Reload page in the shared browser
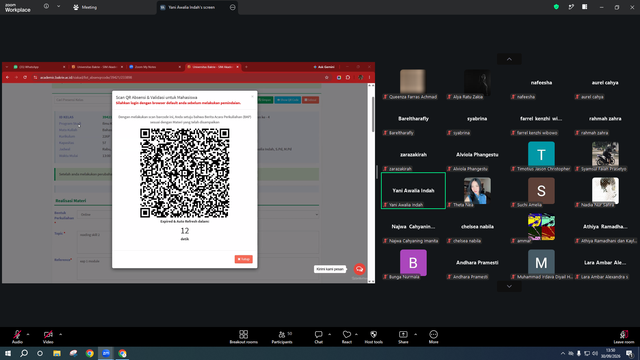 pos(25,78)
